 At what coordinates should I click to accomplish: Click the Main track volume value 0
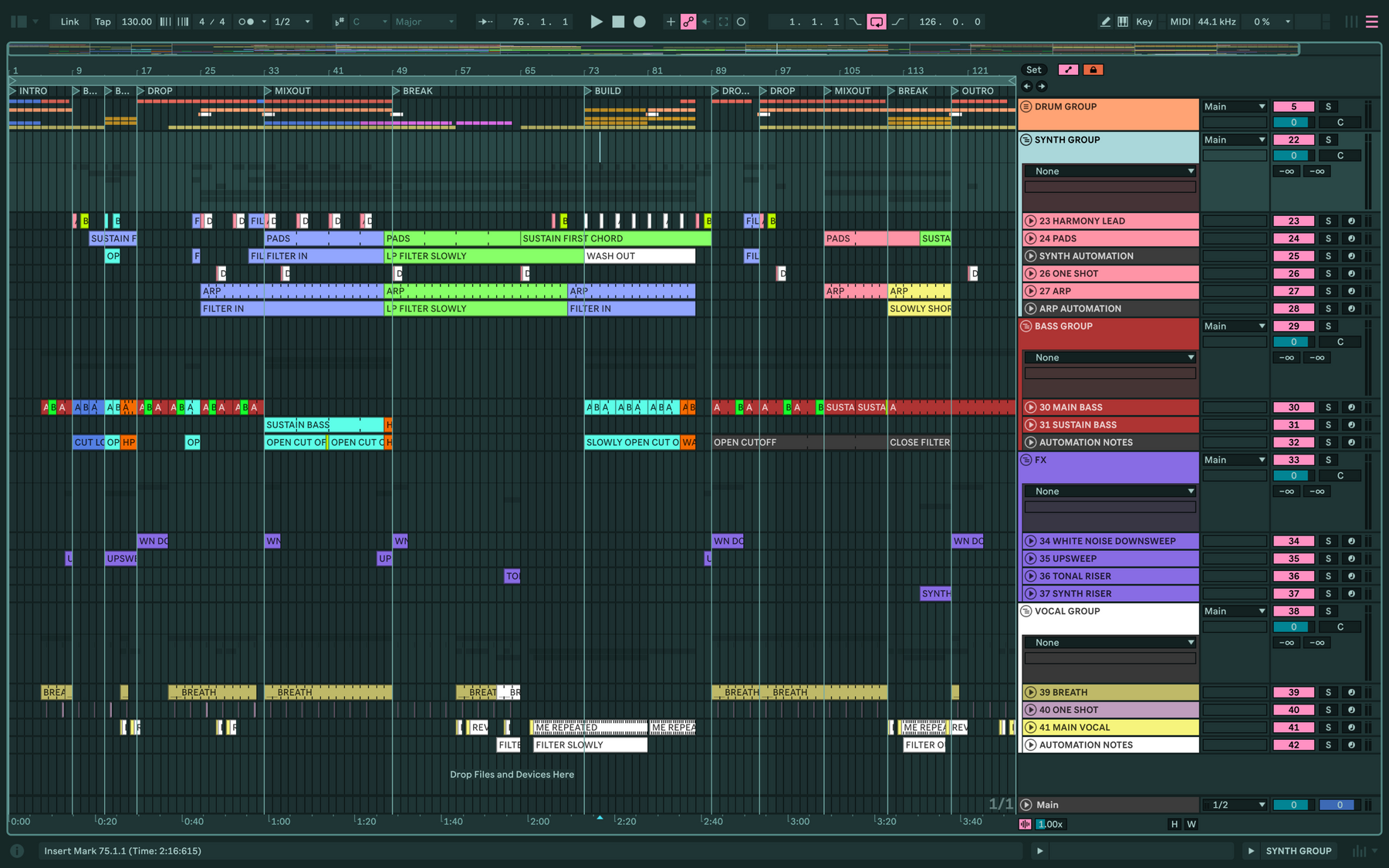click(x=1293, y=805)
